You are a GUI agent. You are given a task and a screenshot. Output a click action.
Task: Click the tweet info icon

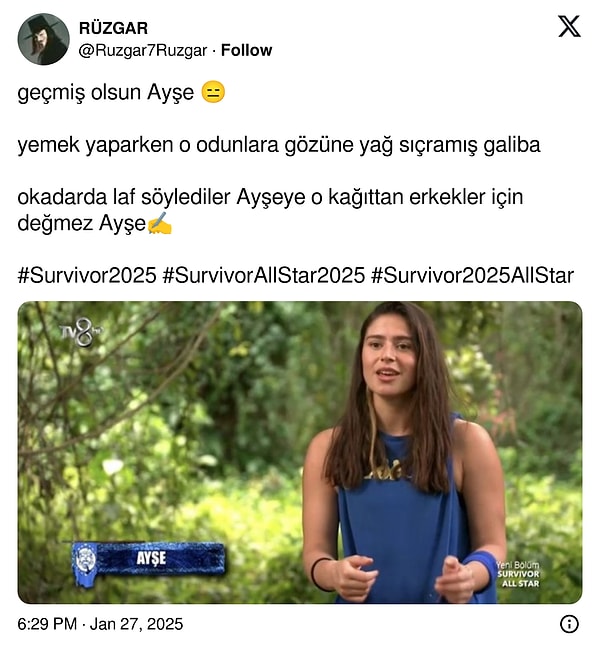[x=569, y=624]
